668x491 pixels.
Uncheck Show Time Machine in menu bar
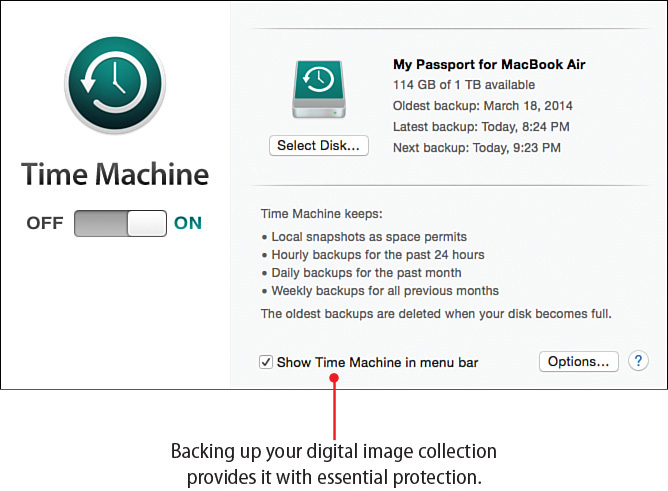pos(266,362)
